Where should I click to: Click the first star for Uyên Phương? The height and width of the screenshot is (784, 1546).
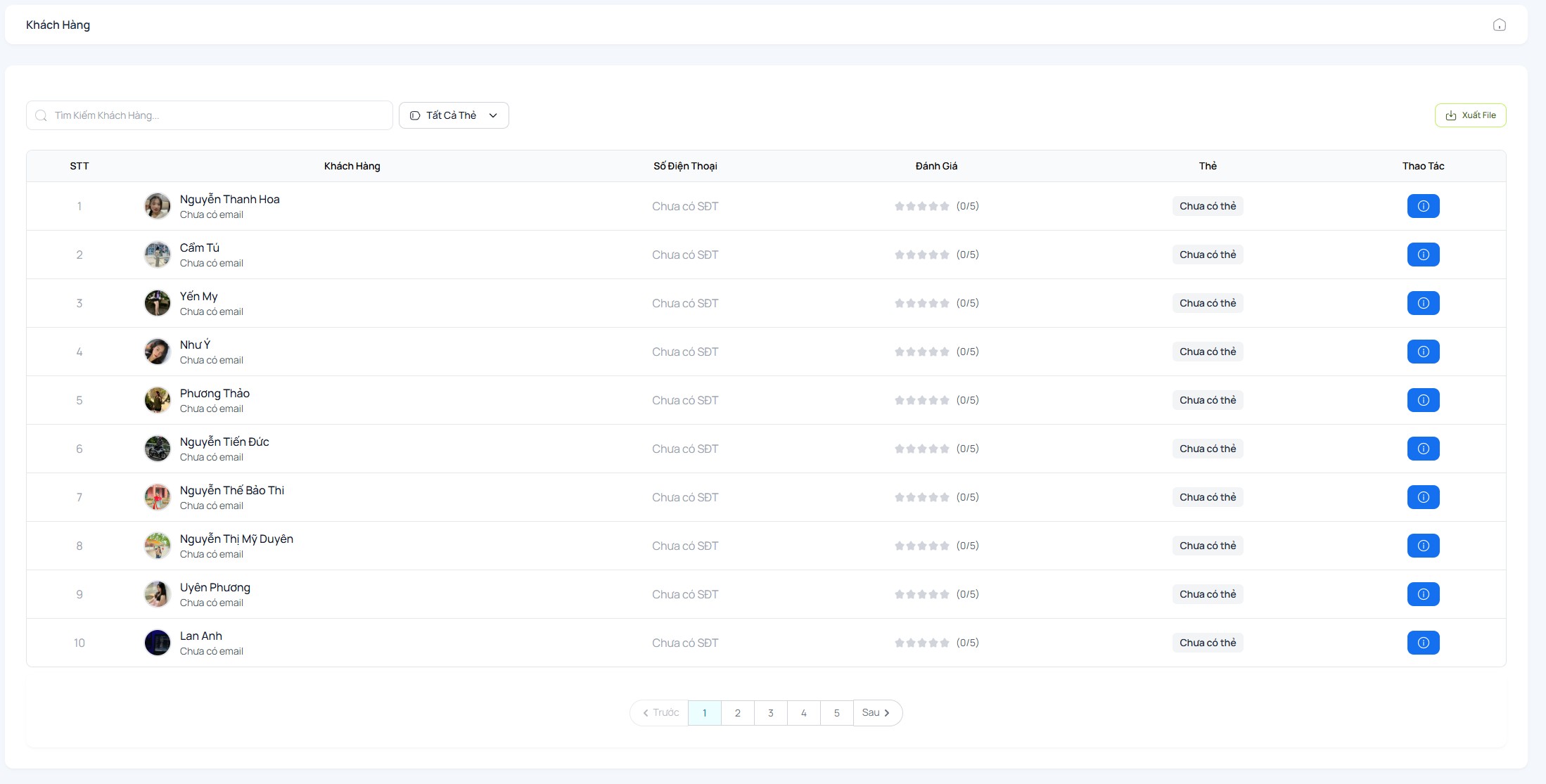point(900,593)
